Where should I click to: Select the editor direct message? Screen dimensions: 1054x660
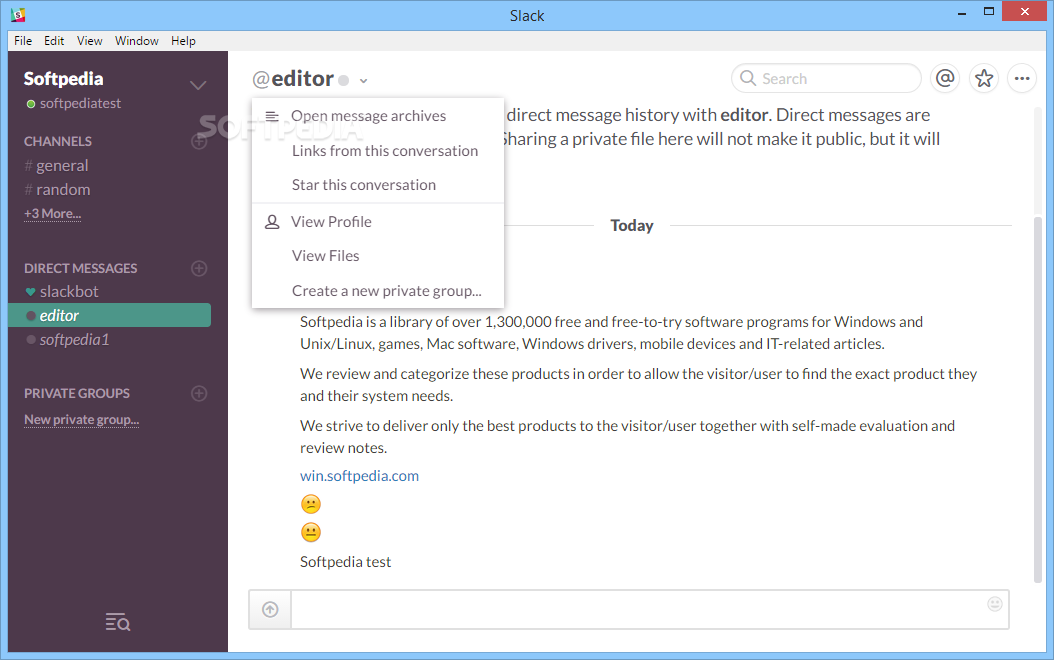pyautogui.click(x=110, y=315)
